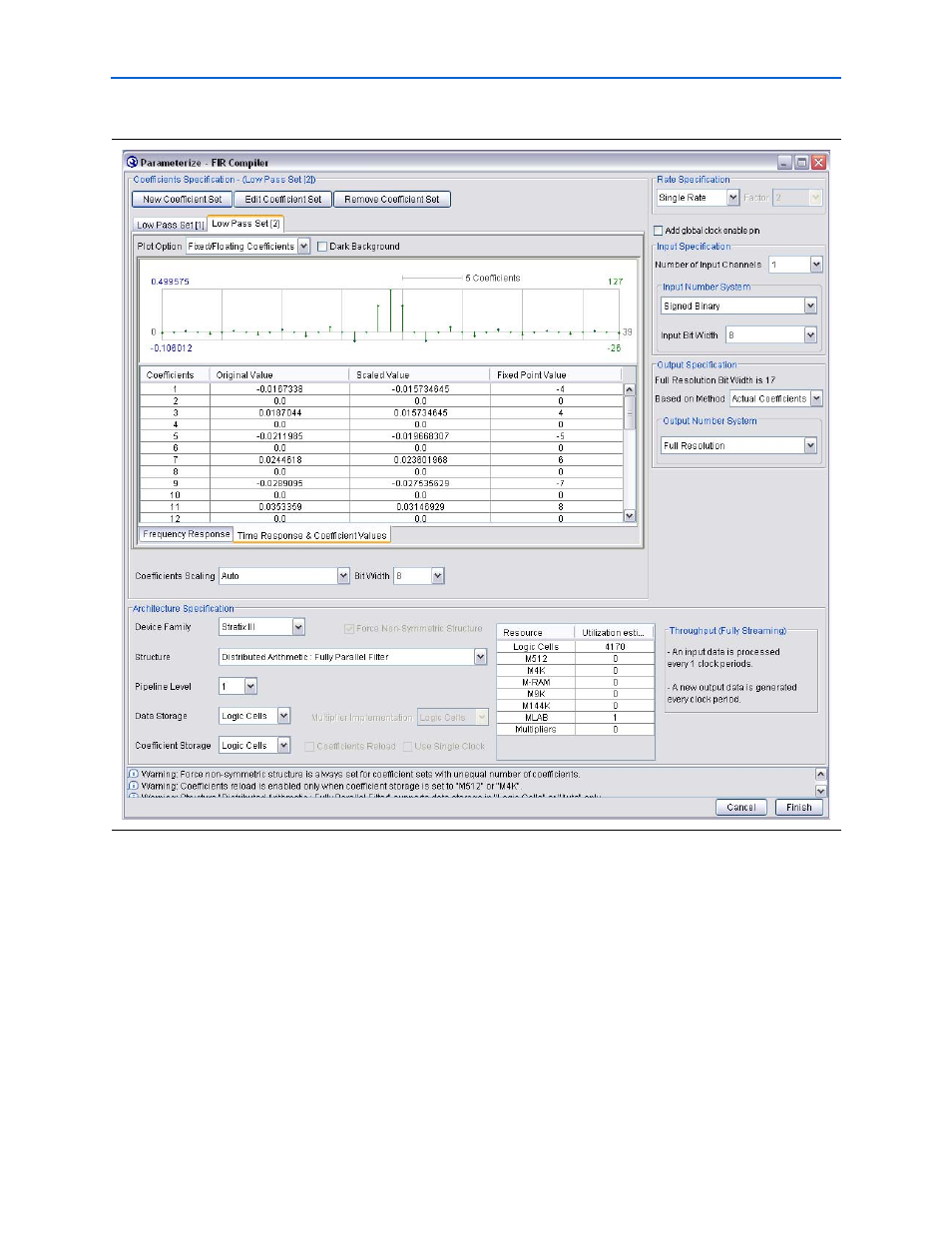Click the coefficient table vertical scrollbar thumb

(x=629, y=412)
